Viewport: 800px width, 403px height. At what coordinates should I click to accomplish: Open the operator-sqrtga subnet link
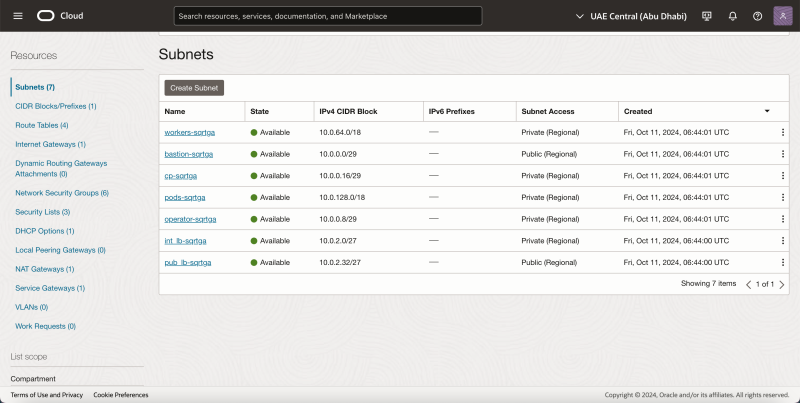pos(190,219)
